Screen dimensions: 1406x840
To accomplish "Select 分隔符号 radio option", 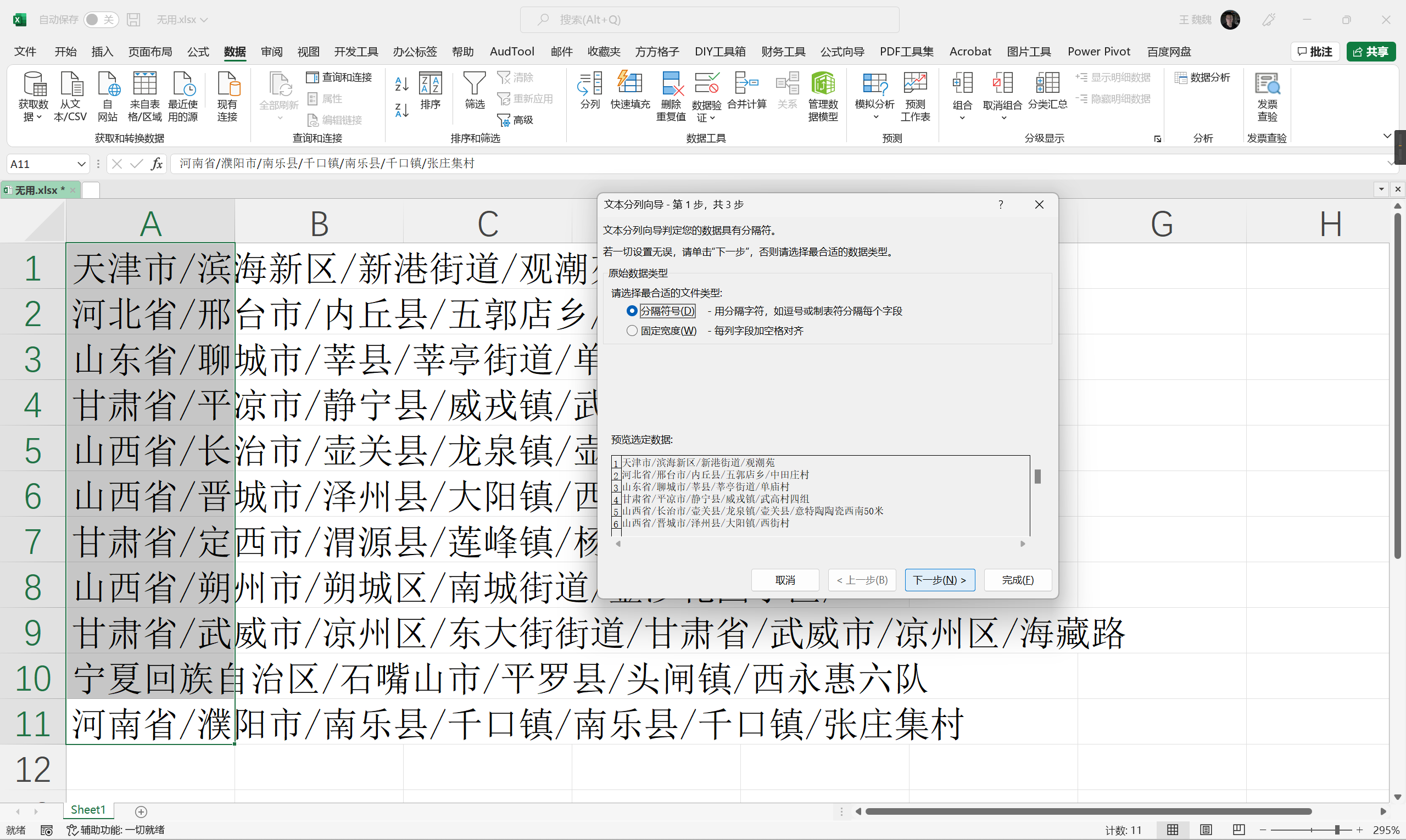I will [x=632, y=311].
